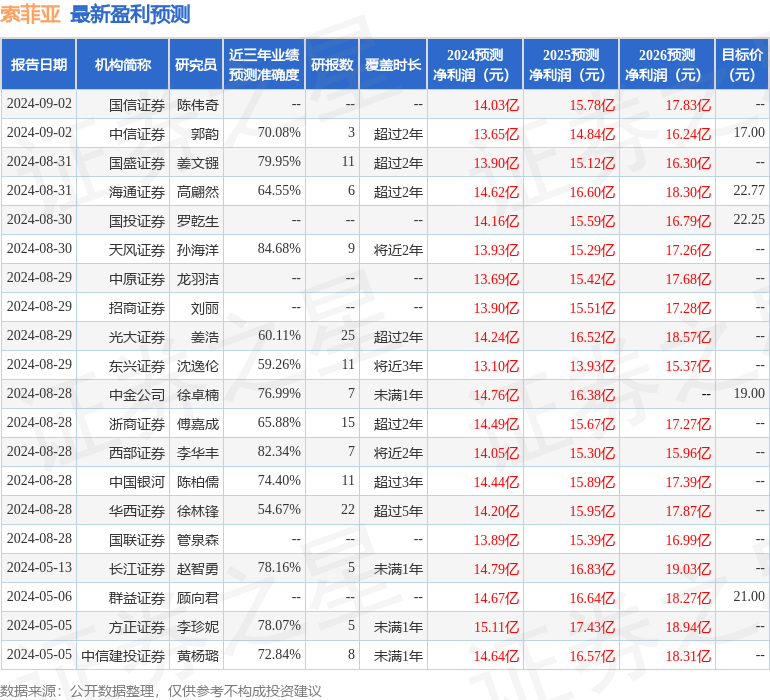Click researcher name 黄杨璐
This screenshot has height=700, width=770.
[x=198, y=656]
